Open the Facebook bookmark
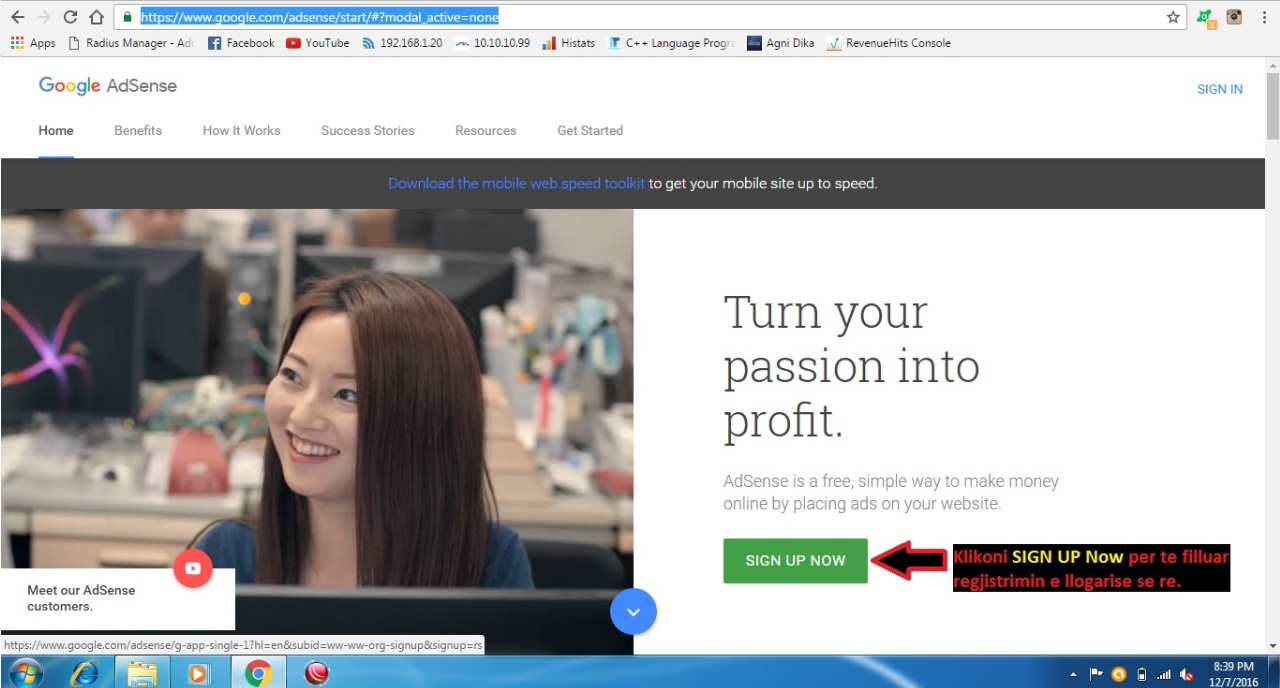This screenshot has width=1280, height=688. [241, 43]
